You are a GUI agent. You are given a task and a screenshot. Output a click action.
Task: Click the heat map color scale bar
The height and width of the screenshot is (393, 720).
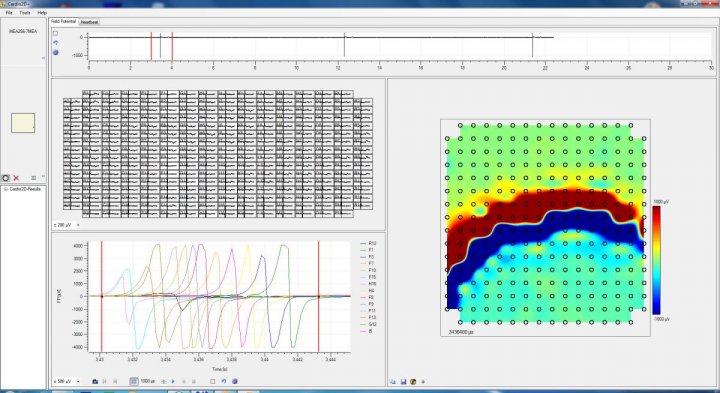[x=657, y=260]
